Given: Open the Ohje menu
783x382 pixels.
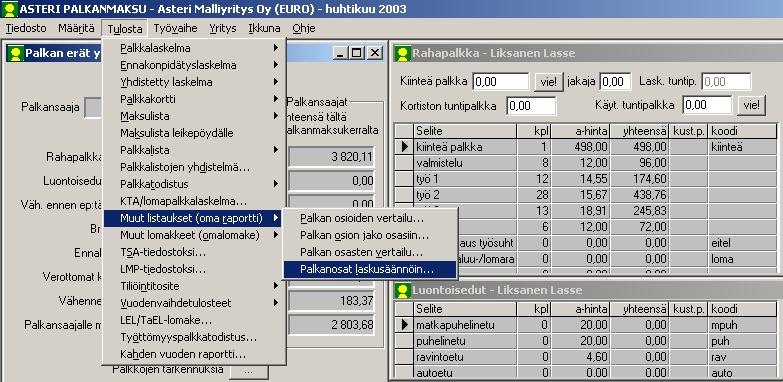Looking at the screenshot, I should point(304,28).
